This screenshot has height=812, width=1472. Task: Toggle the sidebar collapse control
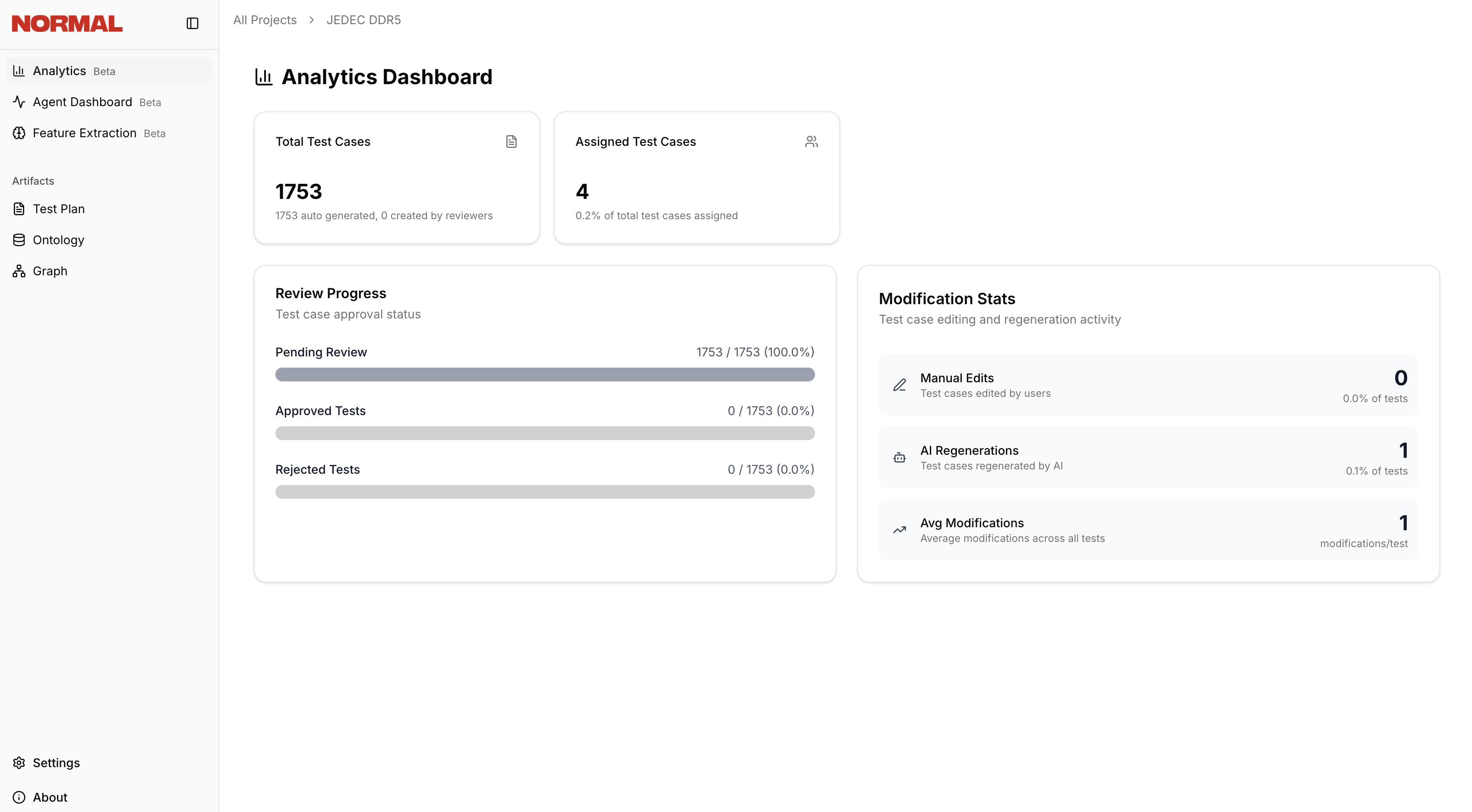192,23
